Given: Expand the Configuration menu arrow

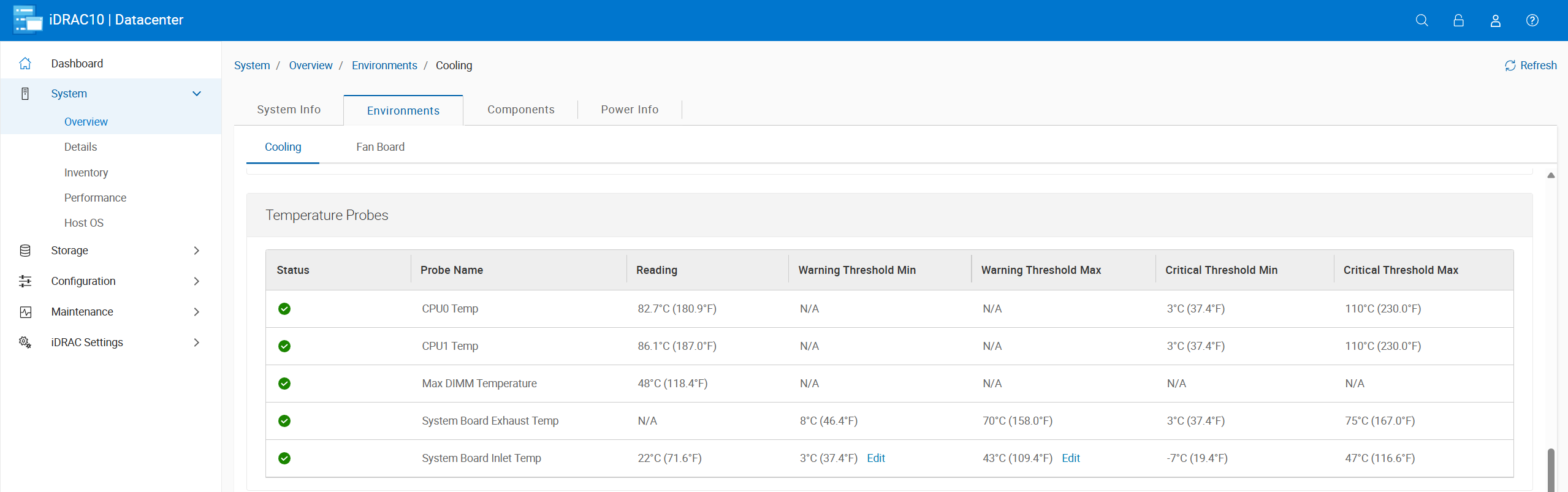Looking at the screenshot, I should [x=197, y=281].
